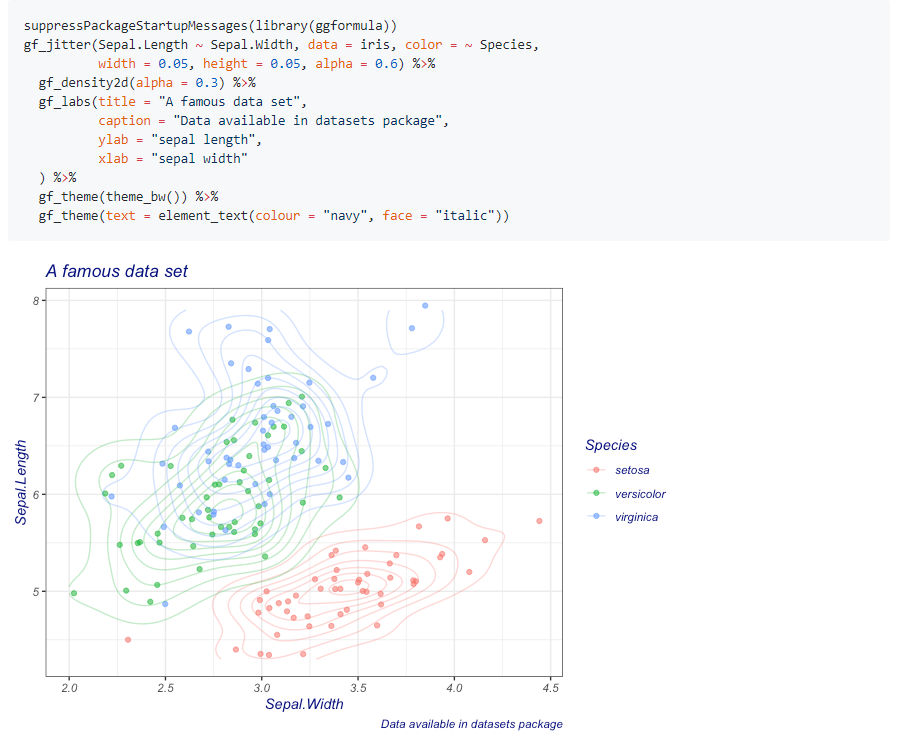
Task: Click the plot title 'A famous data set'
Action: click(117, 271)
